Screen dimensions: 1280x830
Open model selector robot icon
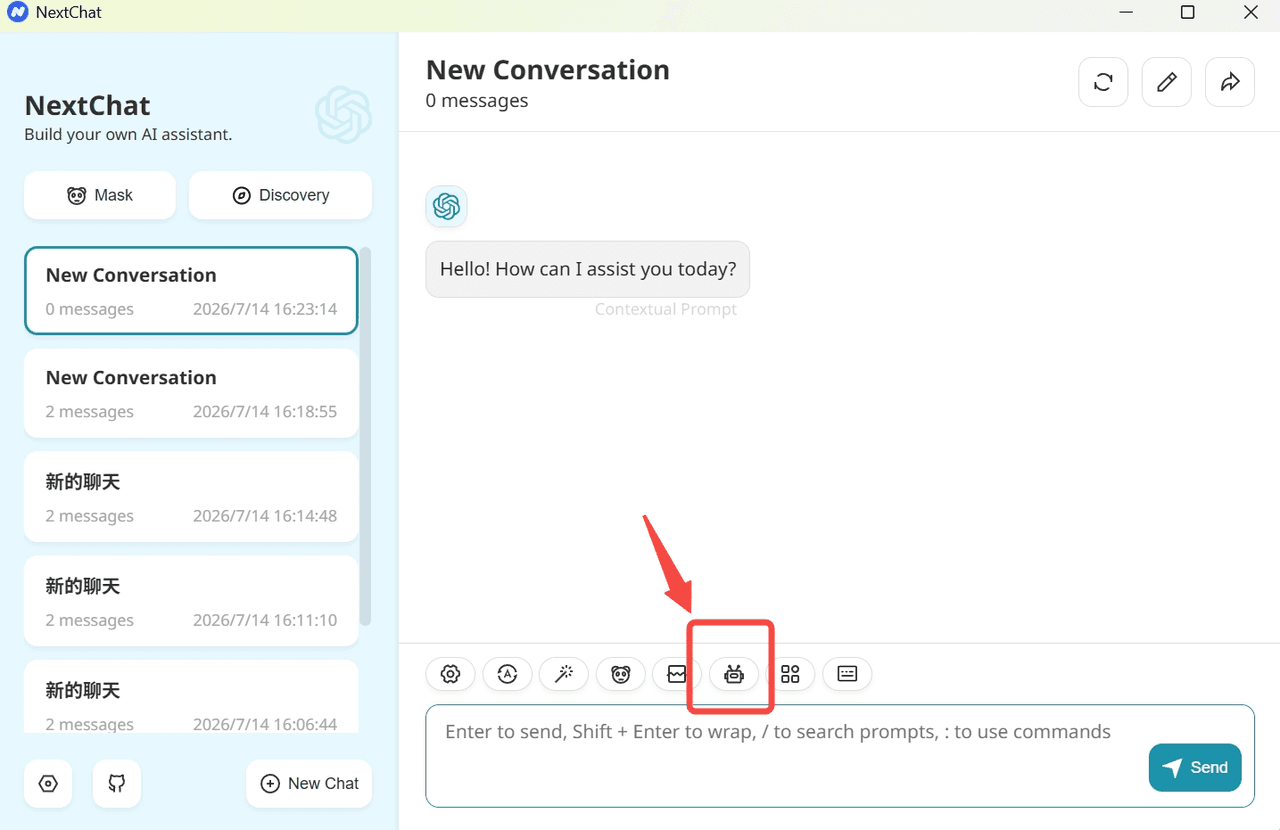coord(734,674)
